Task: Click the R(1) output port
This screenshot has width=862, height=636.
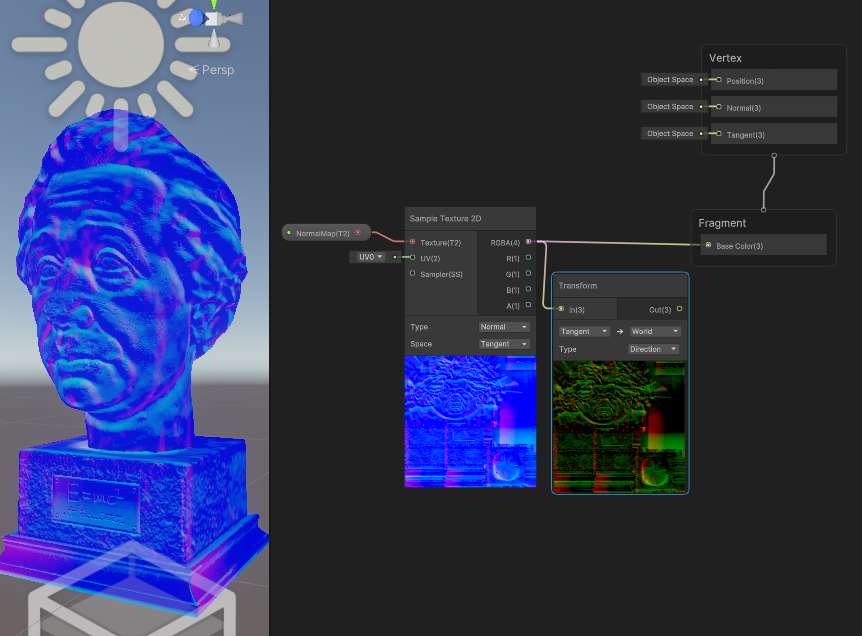Action: (x=528, y=257)
